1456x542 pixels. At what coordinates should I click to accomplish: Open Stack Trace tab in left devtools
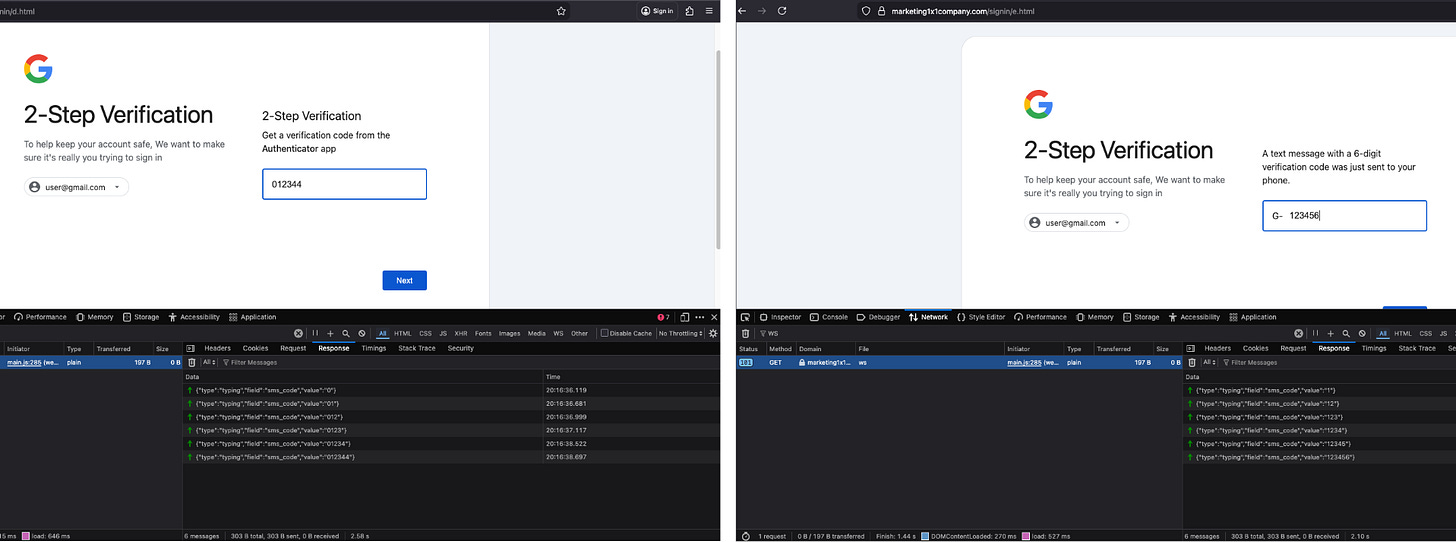click(x=417, y=348)
